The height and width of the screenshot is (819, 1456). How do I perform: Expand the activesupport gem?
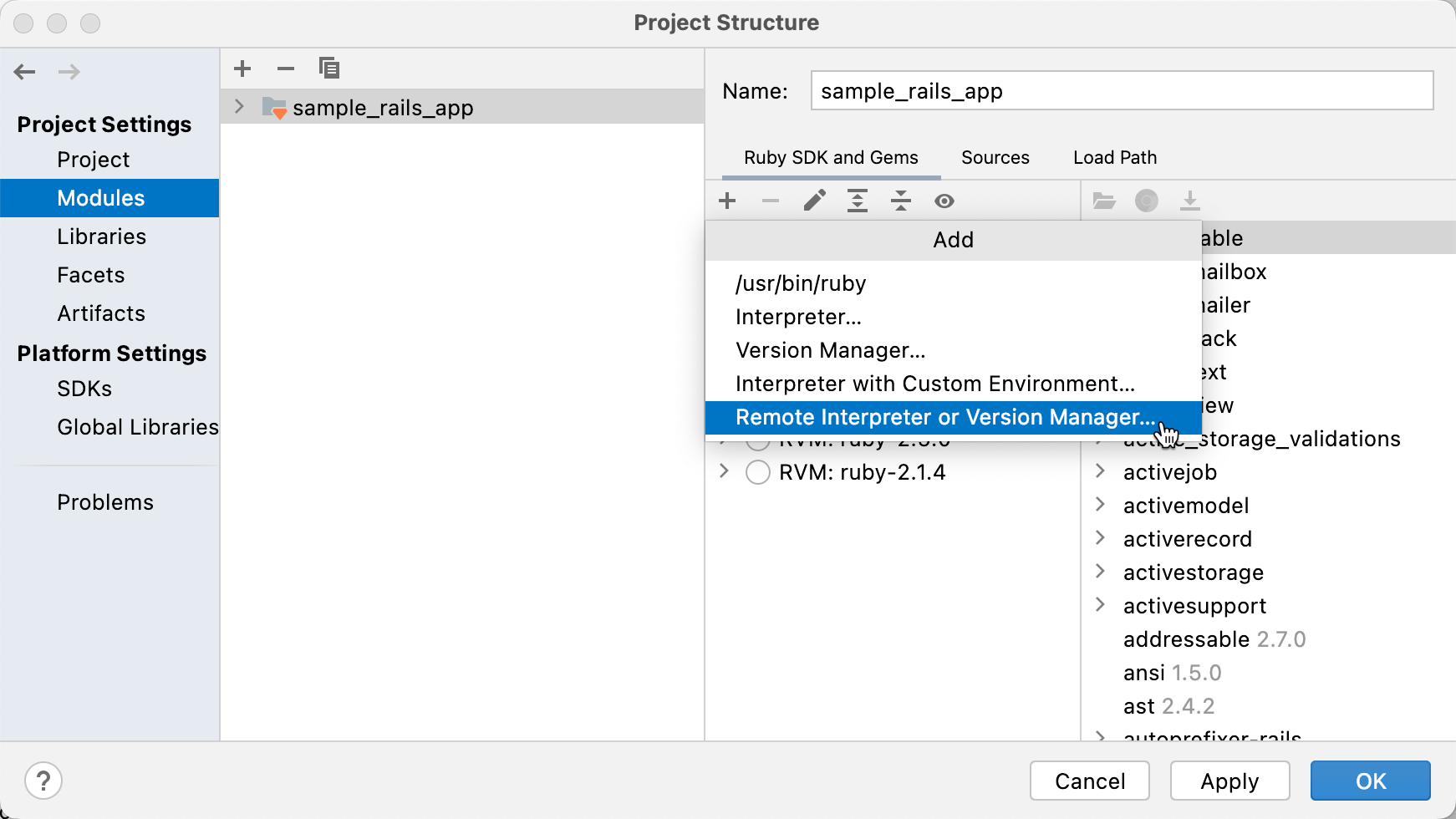coord(1101,605)
